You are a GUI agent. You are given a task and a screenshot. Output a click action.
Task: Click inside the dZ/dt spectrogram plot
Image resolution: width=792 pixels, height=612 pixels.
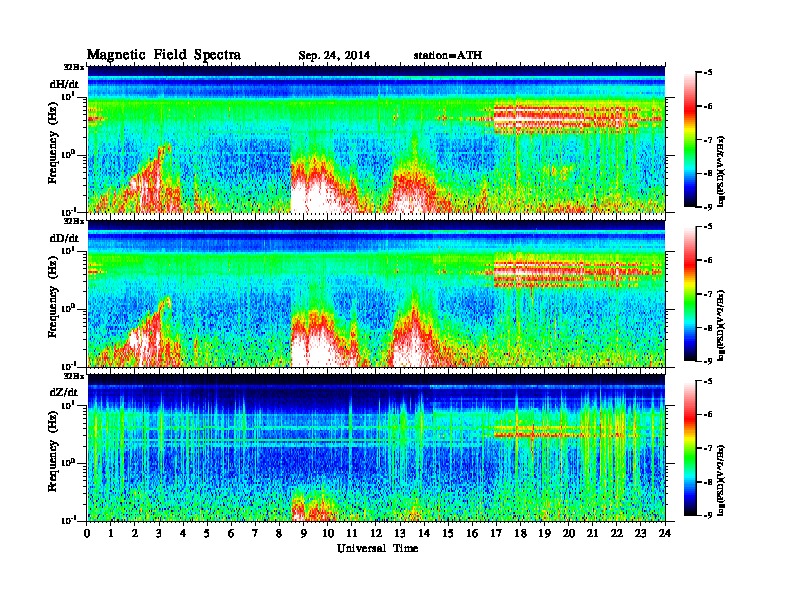click(376, 447)
